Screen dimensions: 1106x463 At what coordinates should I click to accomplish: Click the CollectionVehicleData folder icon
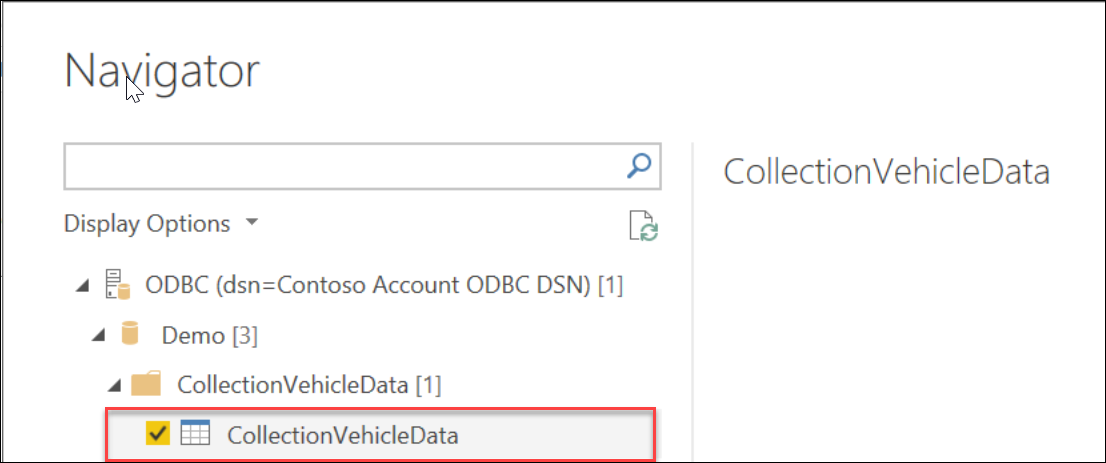[146, 384]
